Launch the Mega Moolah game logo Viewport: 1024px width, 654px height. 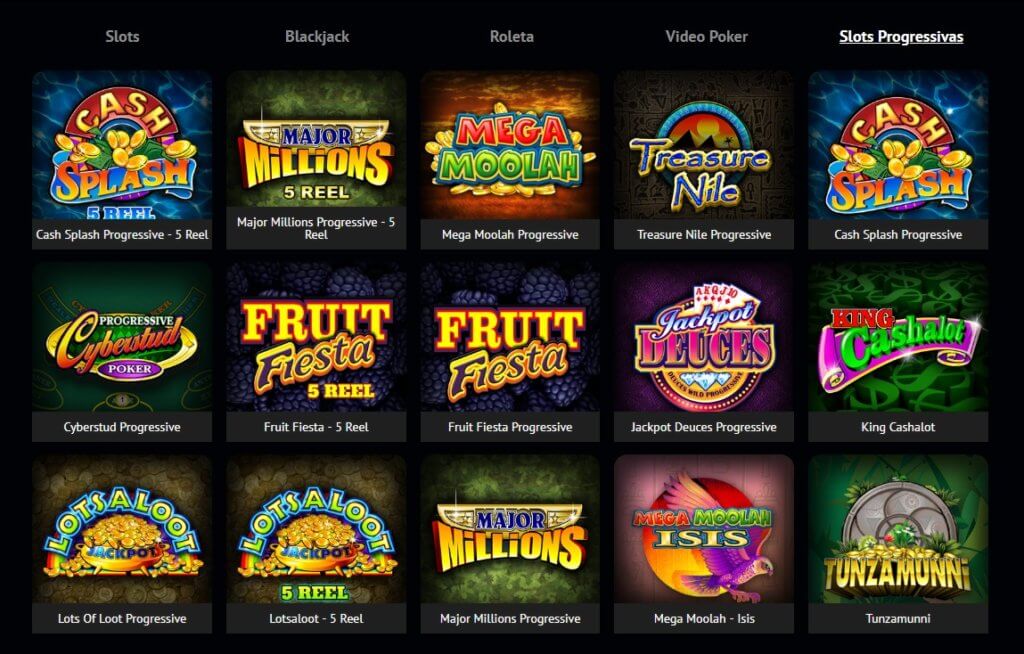click(510, 145)
